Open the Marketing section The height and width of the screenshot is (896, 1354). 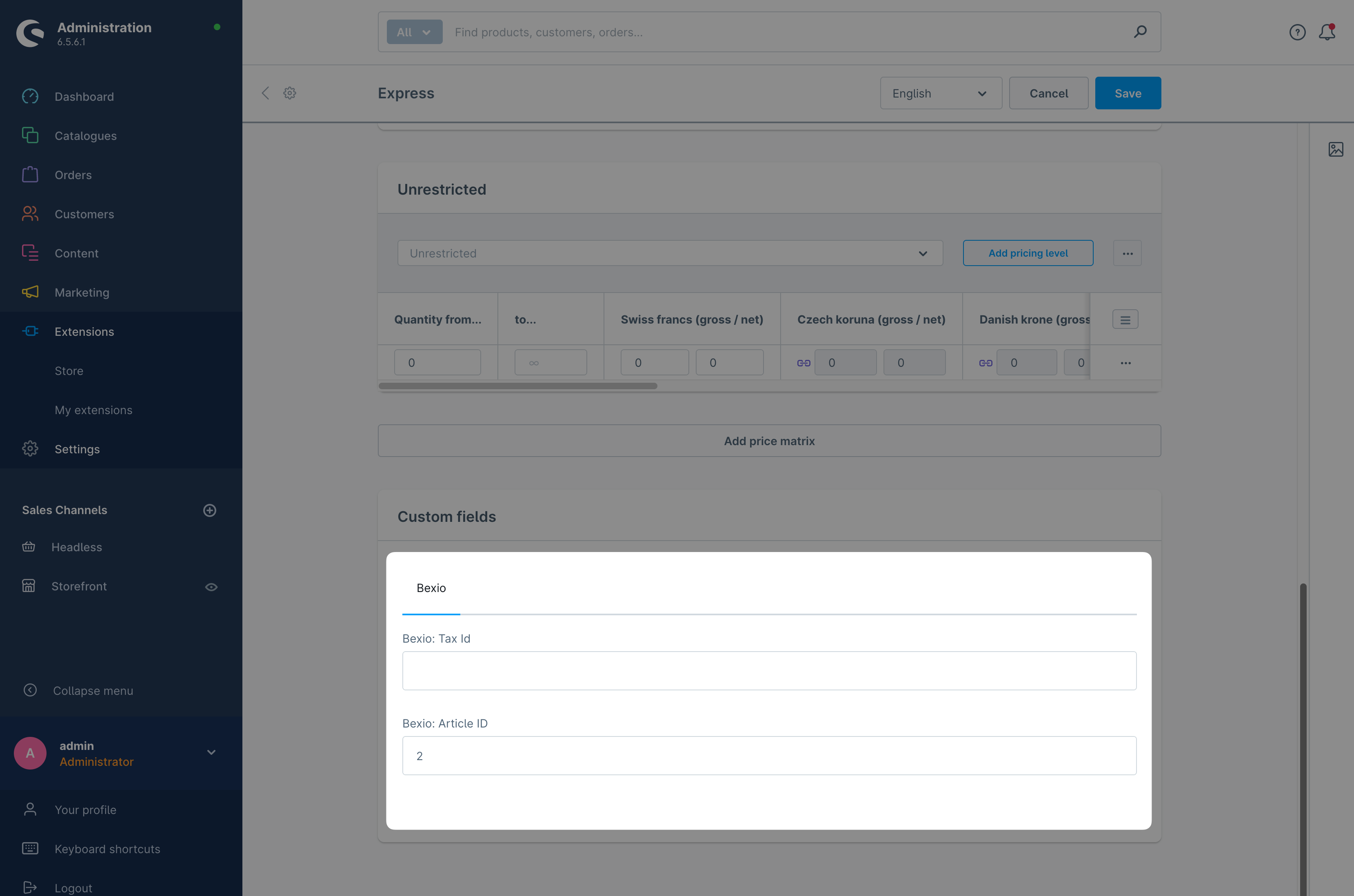click(82, 292)
